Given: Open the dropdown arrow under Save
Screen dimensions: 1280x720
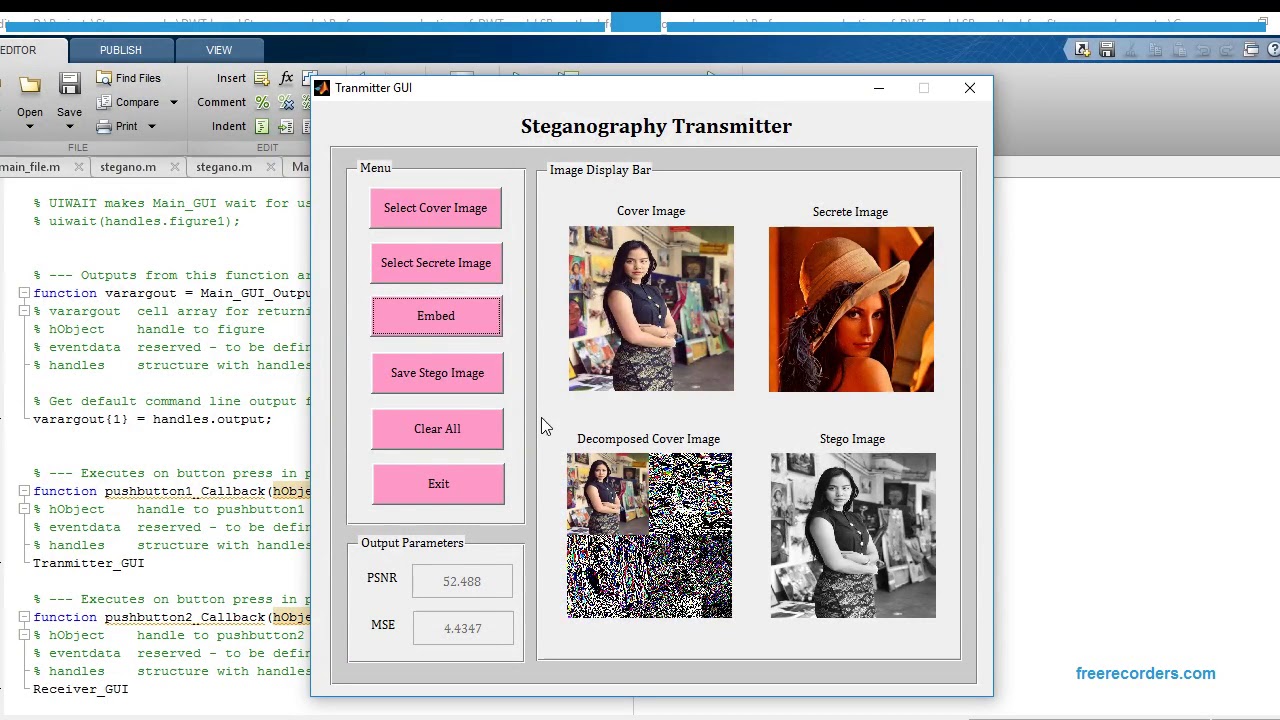Looking at the screenshot, I should point(69,126).
